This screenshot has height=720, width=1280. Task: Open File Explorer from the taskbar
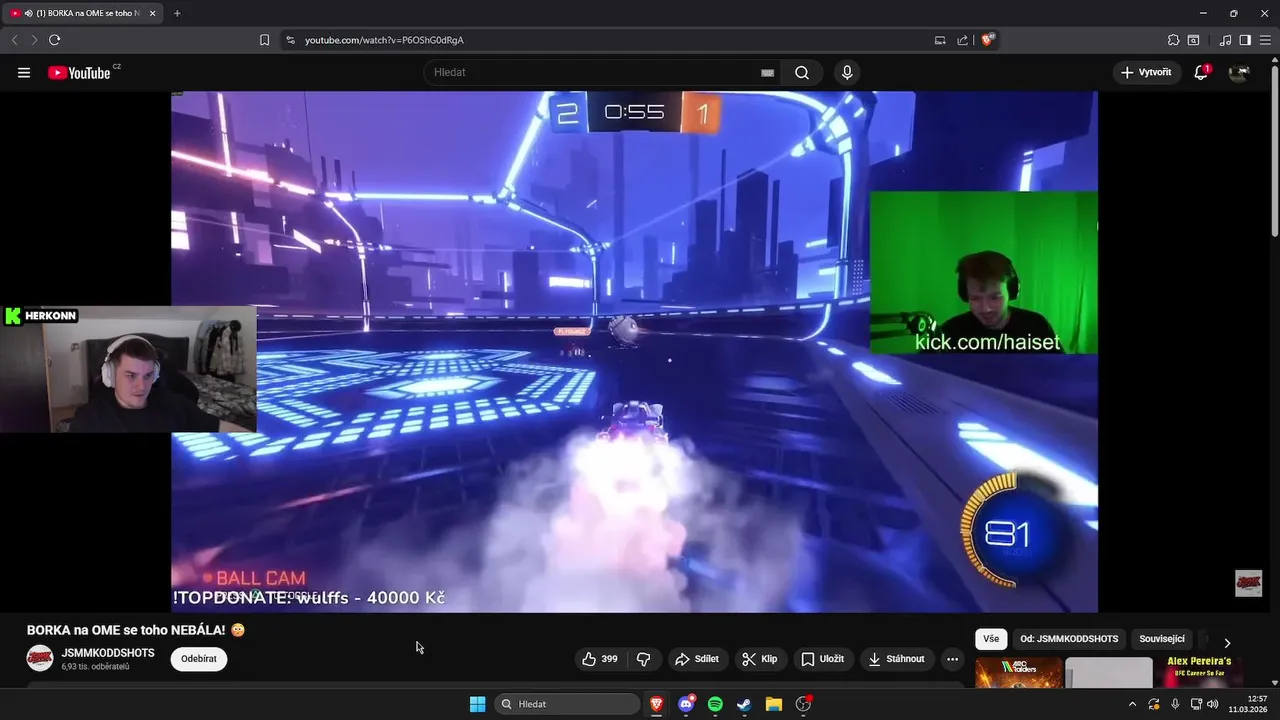tap(773, 704)
